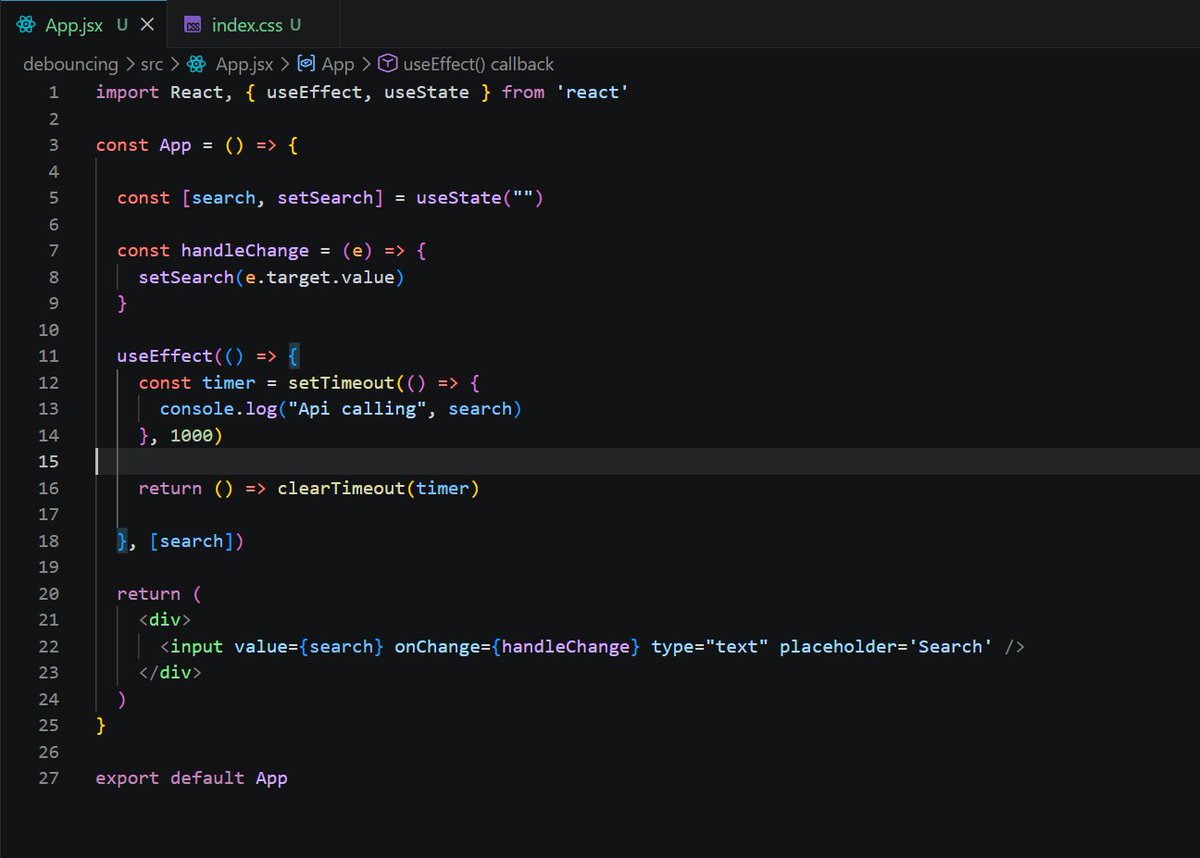The width and height of the screenshot is (1200, 858).
Task: Click useEffect call on line 11
Action: coord(165,356)
